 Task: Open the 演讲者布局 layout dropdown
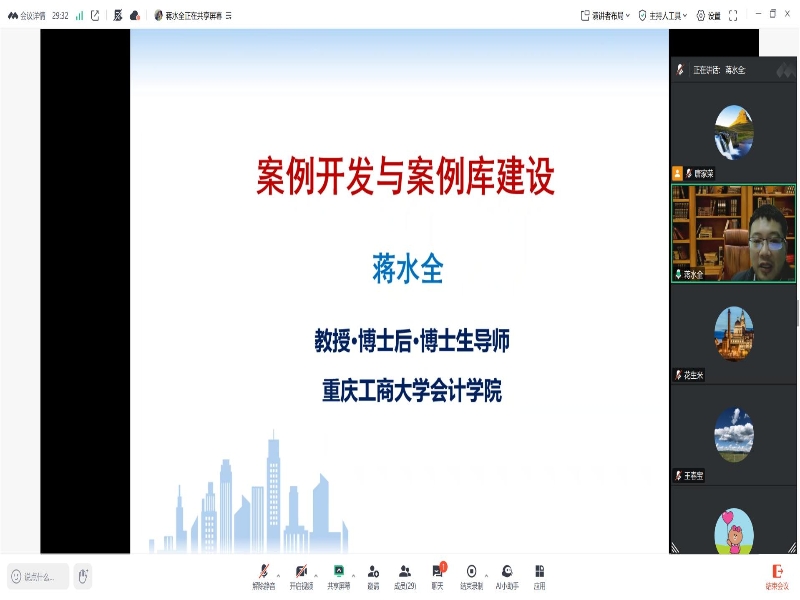(x=602, y=14)
